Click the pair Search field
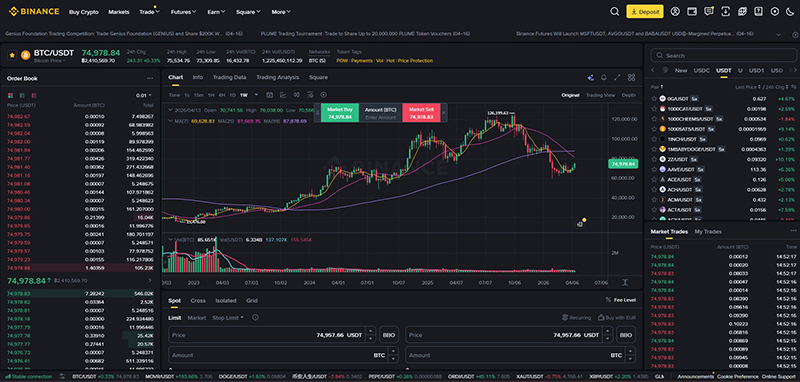This screenshot has width=800, height=382. [723, 55]
